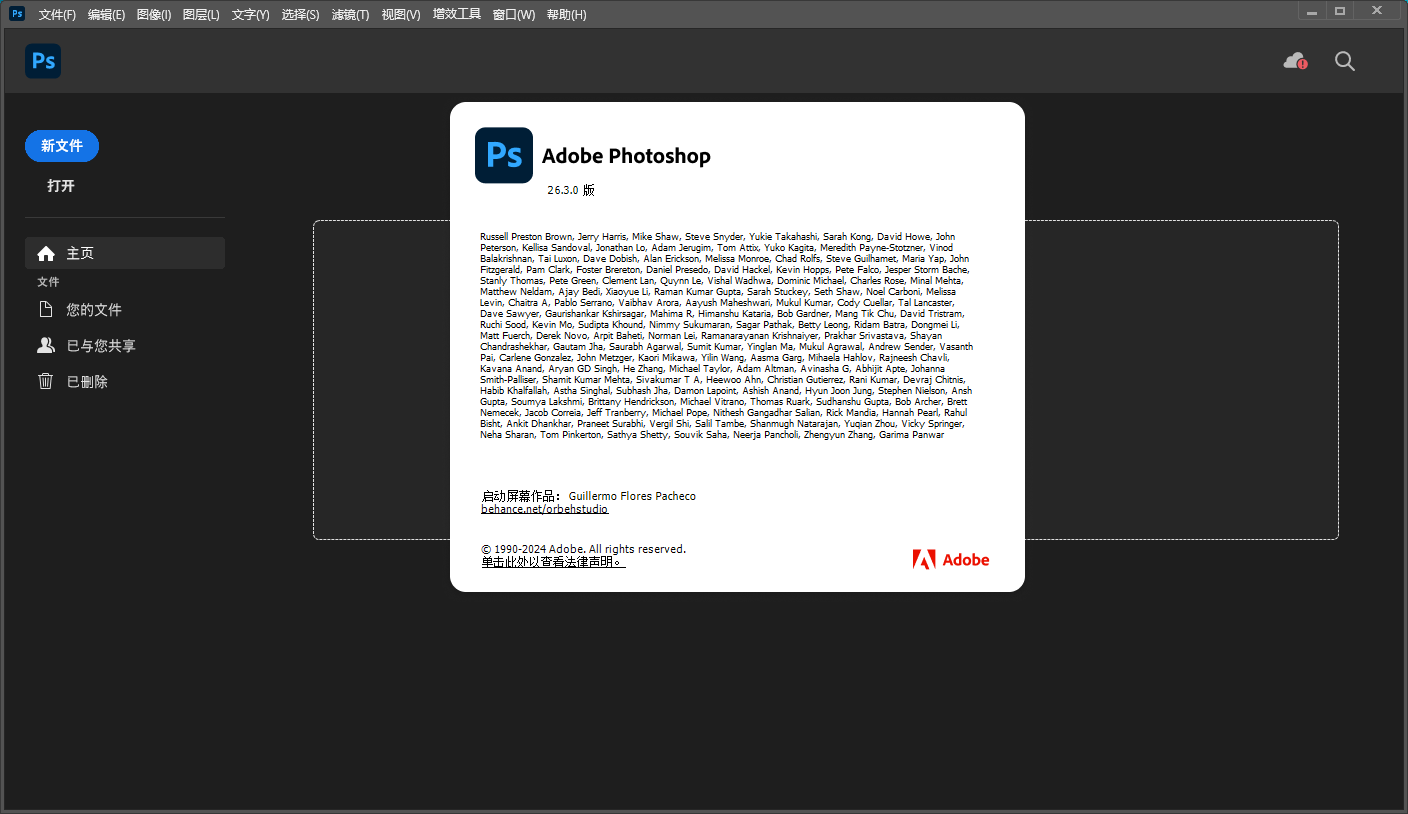Screen dimensions: 1408x814
Task: Open the search magnifier icon
Action: coord(1345,61)
